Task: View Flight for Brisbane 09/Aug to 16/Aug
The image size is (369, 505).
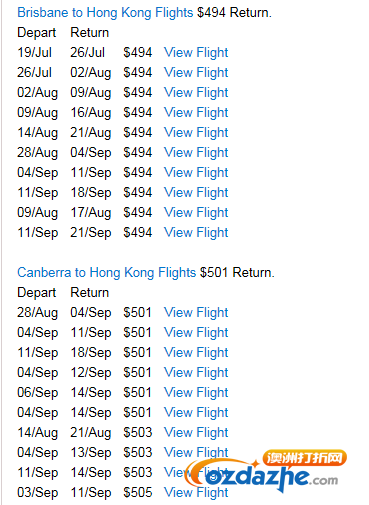Action: coord(196,113)
